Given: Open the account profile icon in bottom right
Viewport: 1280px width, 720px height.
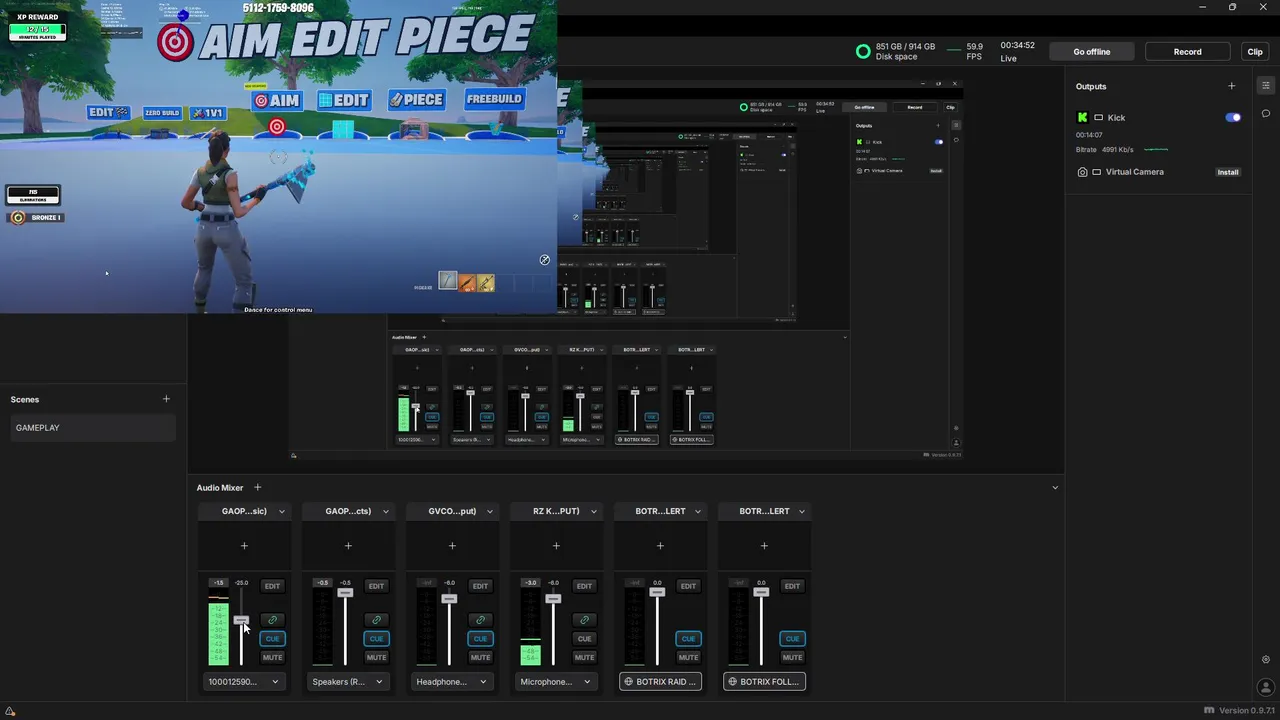Looking at the screenshot, I should click(x=1266, y=687).
